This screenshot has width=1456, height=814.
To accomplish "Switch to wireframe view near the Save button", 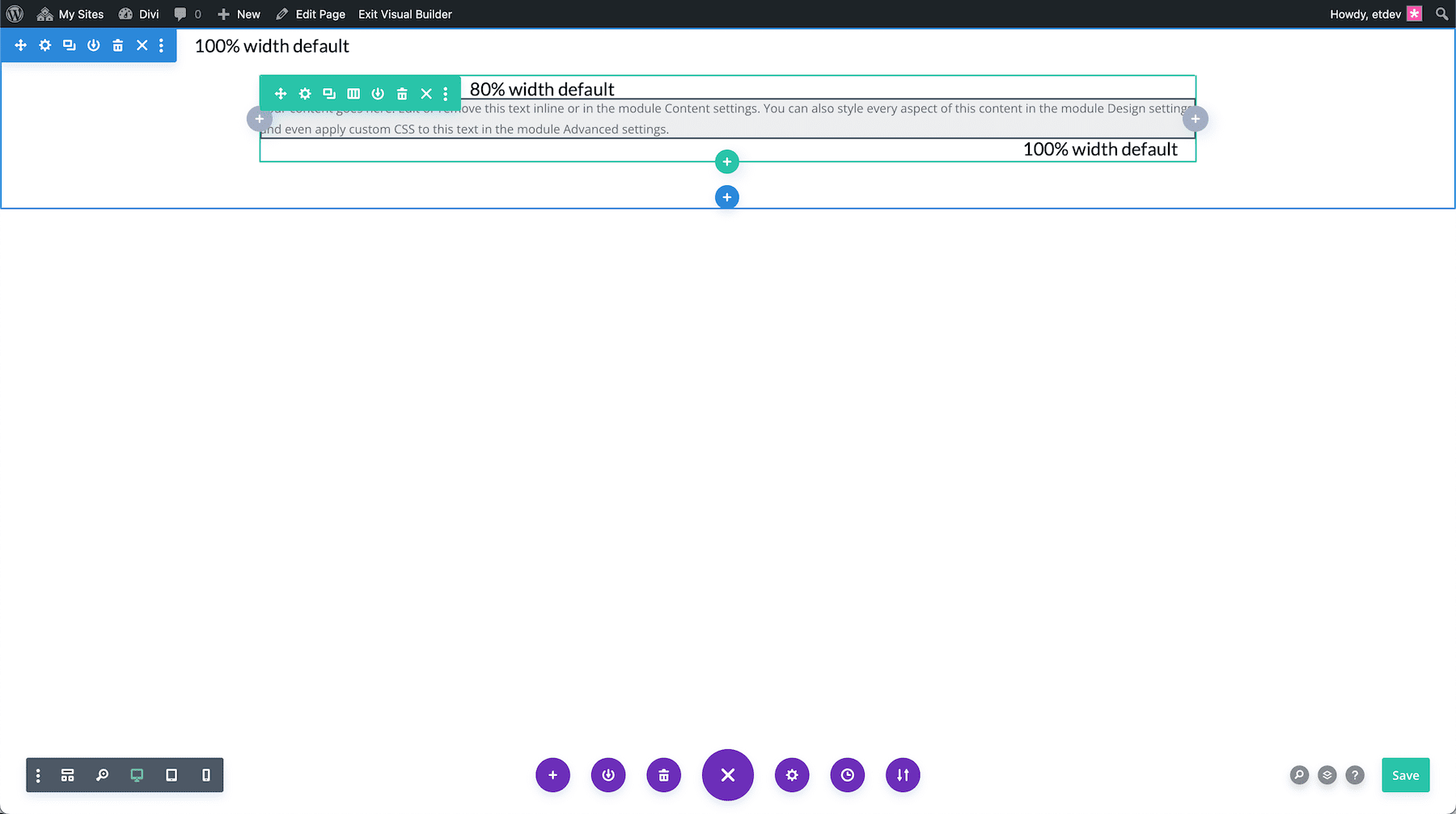I will tap(1327, 774).
